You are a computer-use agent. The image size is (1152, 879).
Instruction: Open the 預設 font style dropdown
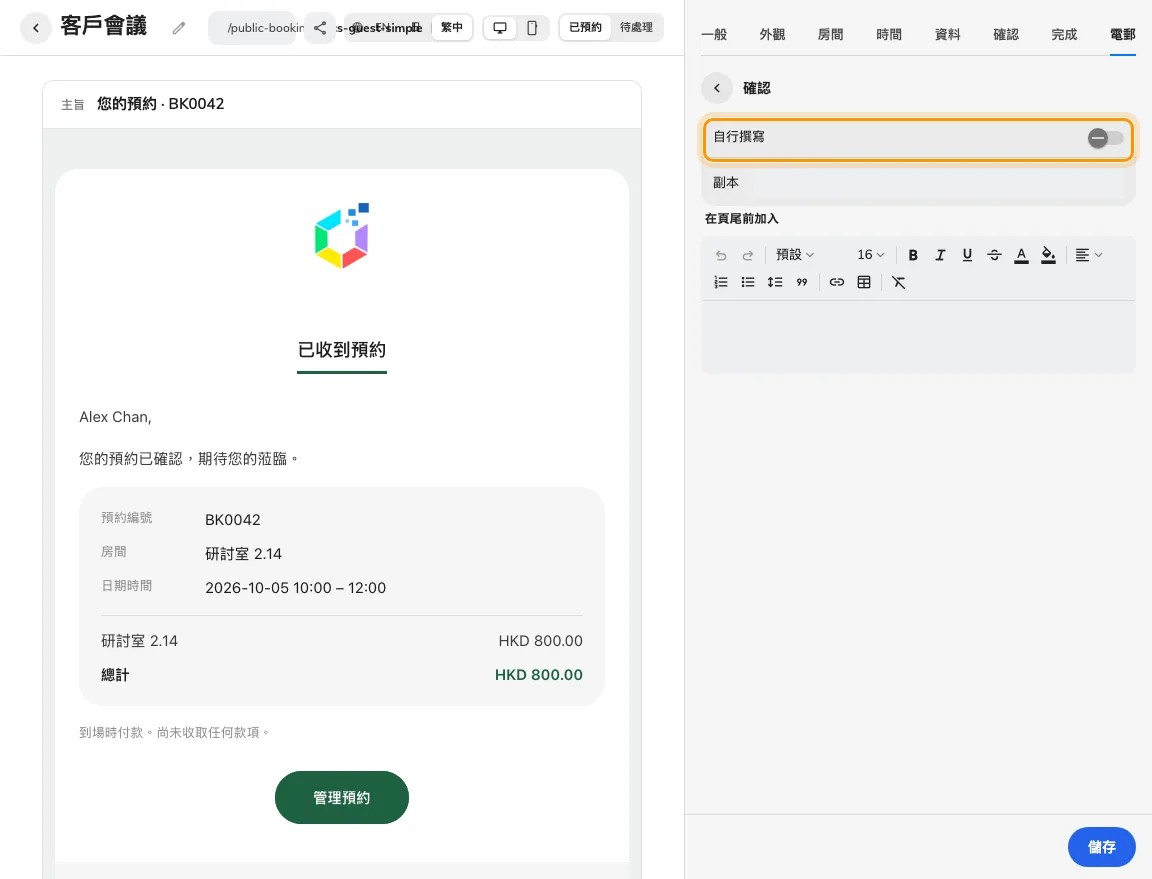click(795, 255)
